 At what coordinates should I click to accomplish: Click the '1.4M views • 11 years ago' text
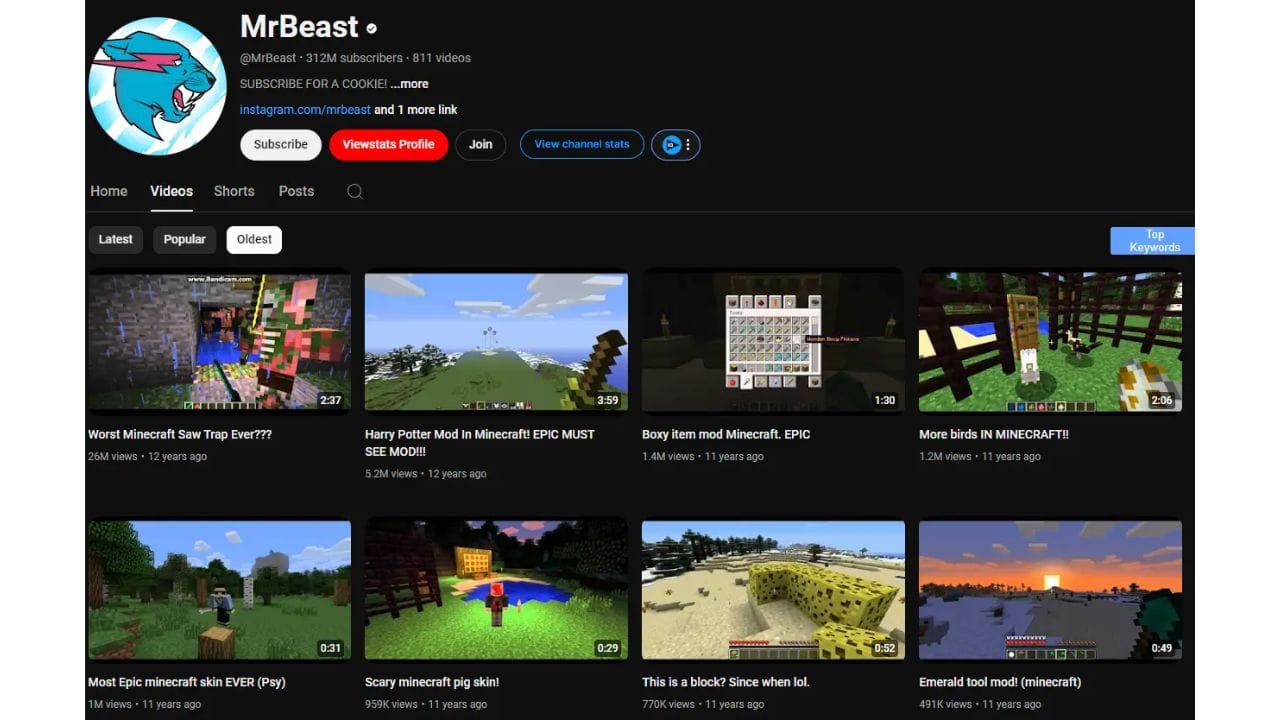(x=703, y=457)
